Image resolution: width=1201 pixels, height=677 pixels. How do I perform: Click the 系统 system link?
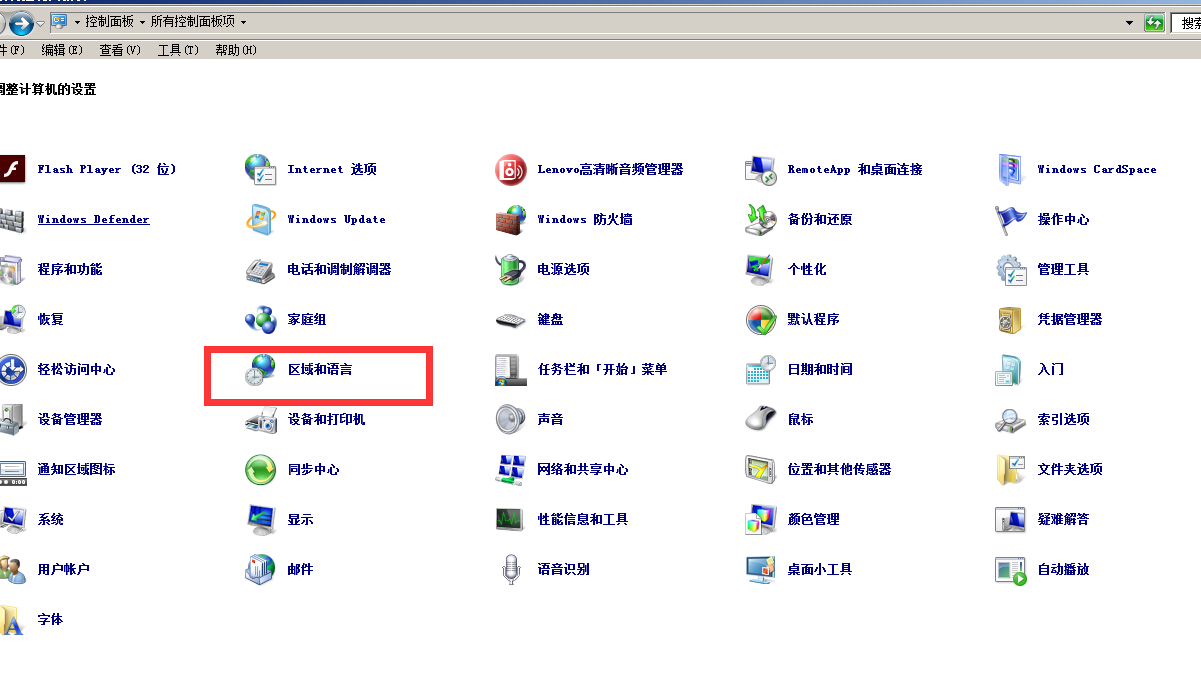point(51,520)
